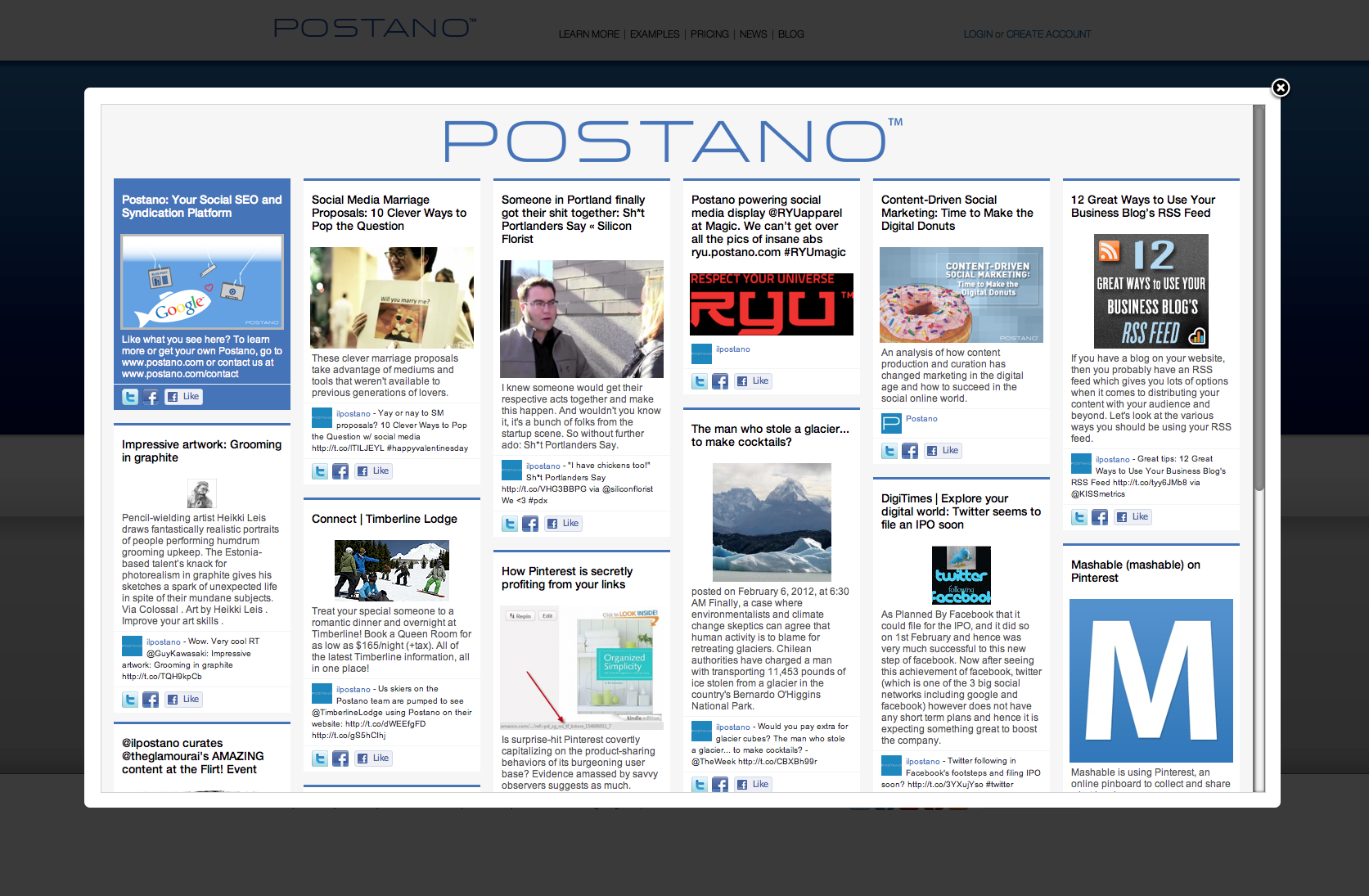Open 'How Pinterest is secretly profiting' headline
This screenshot has width=1369, height=896.
(567, 578)
